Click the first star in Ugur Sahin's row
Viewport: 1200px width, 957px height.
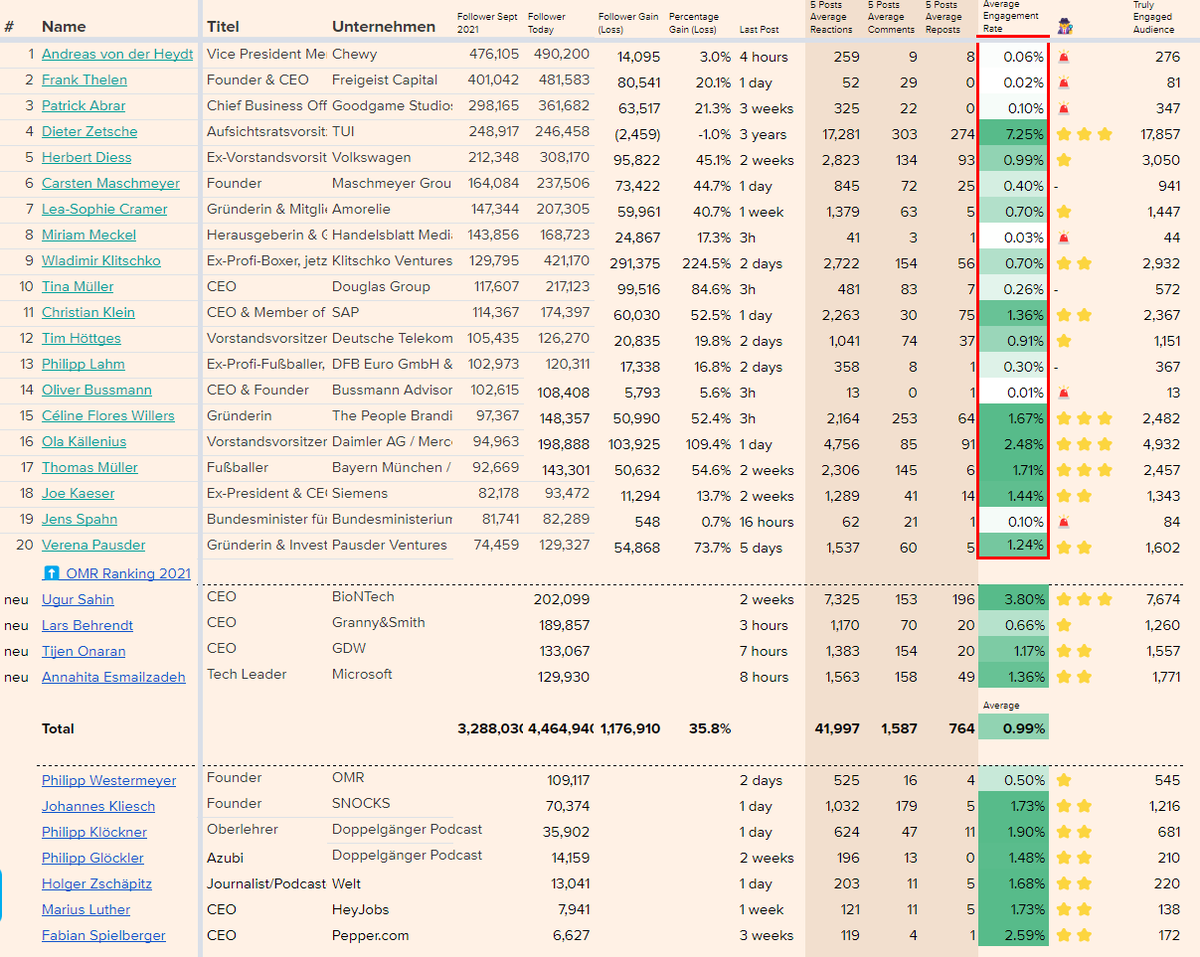[x=1064, y=600]
